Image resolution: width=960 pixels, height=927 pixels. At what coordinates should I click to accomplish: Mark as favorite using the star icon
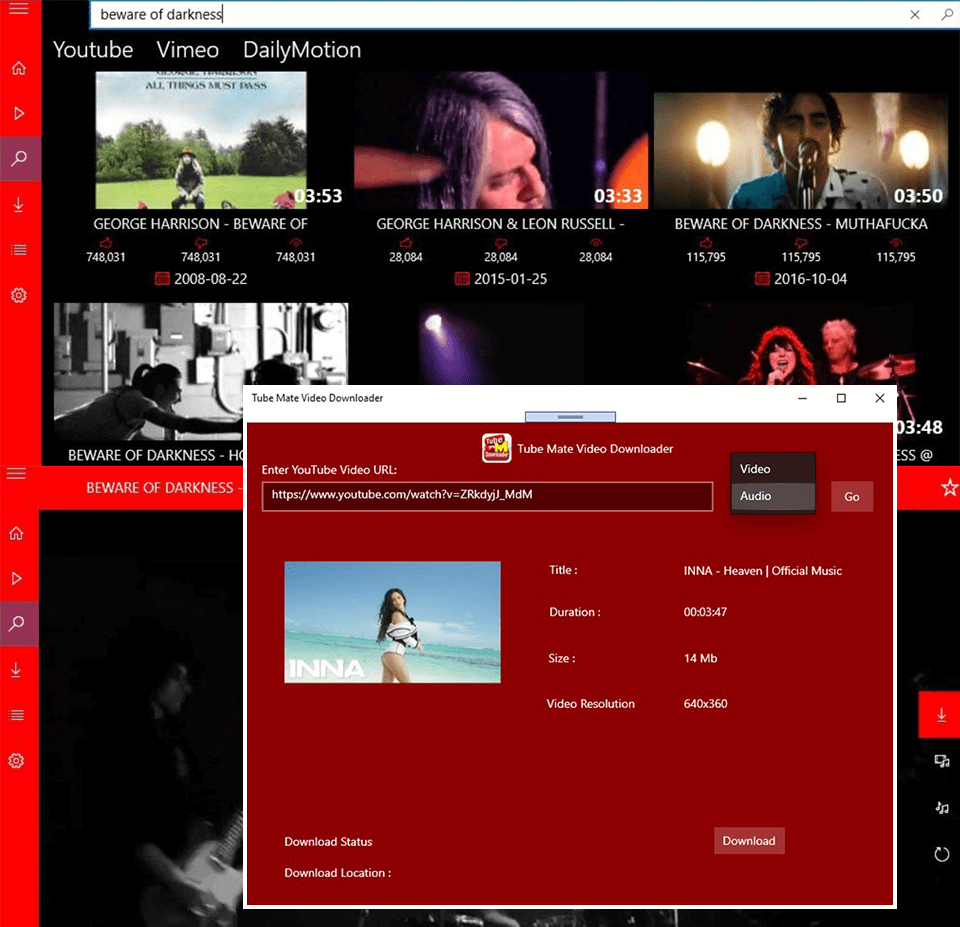pos(949,487)
